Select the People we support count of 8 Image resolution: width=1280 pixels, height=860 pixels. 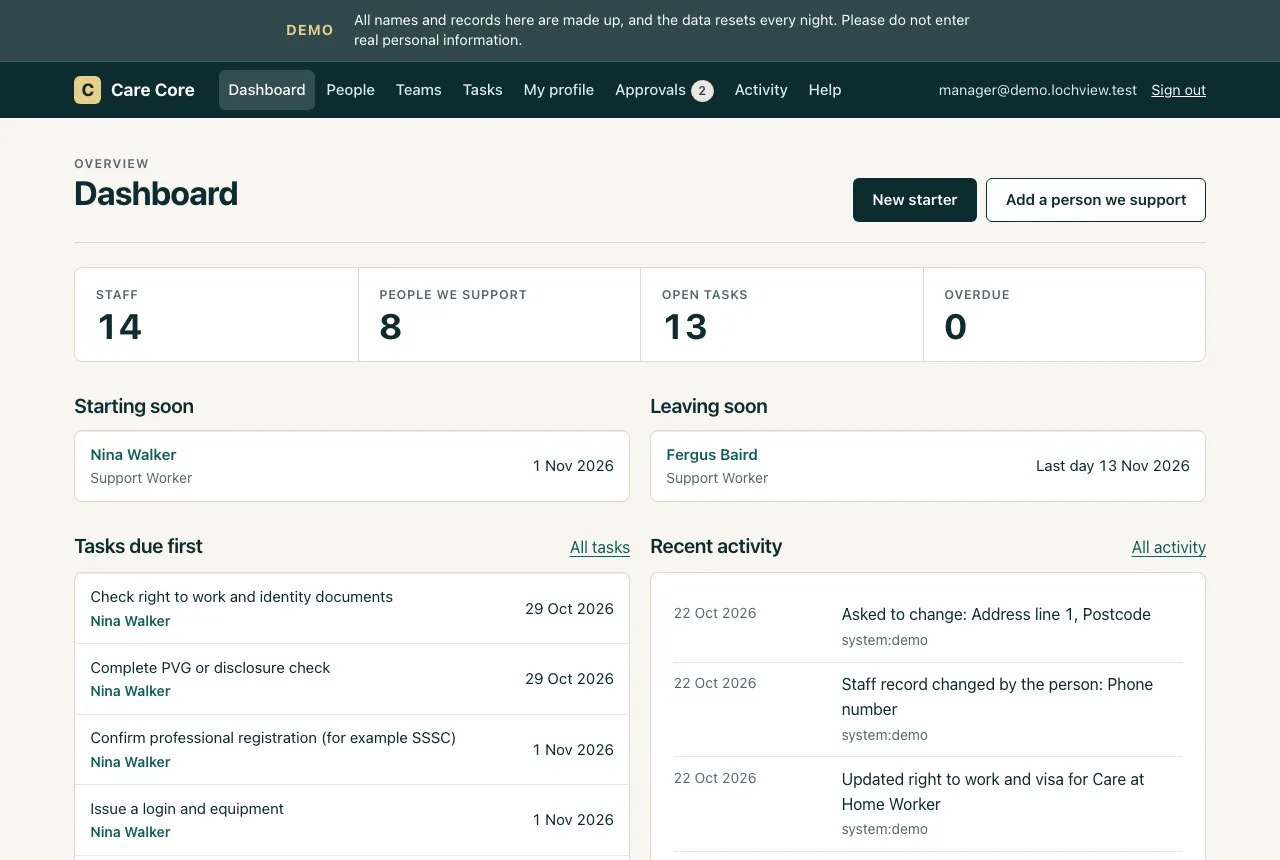point(391,327)
